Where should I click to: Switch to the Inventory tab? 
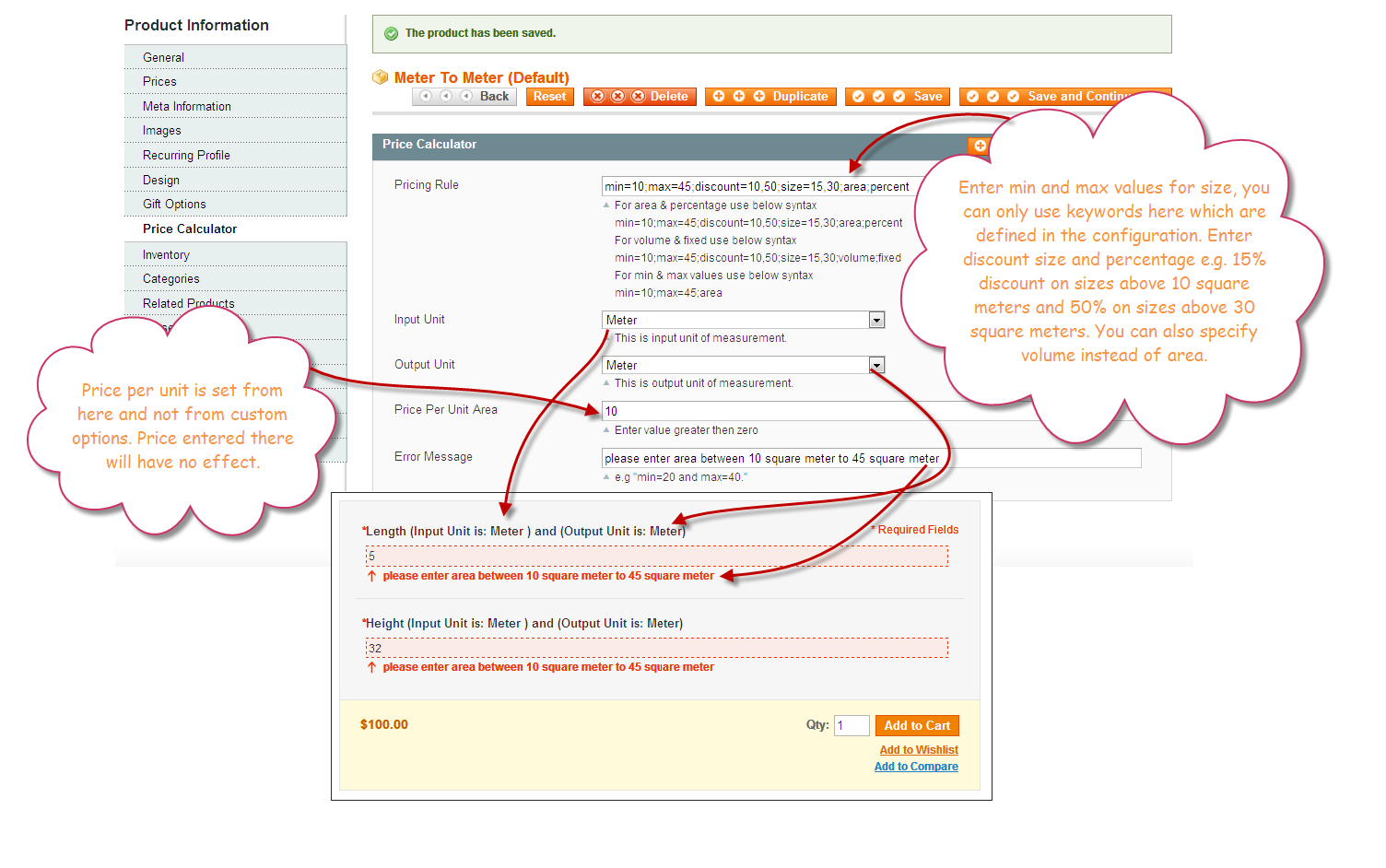coord(166,255)
